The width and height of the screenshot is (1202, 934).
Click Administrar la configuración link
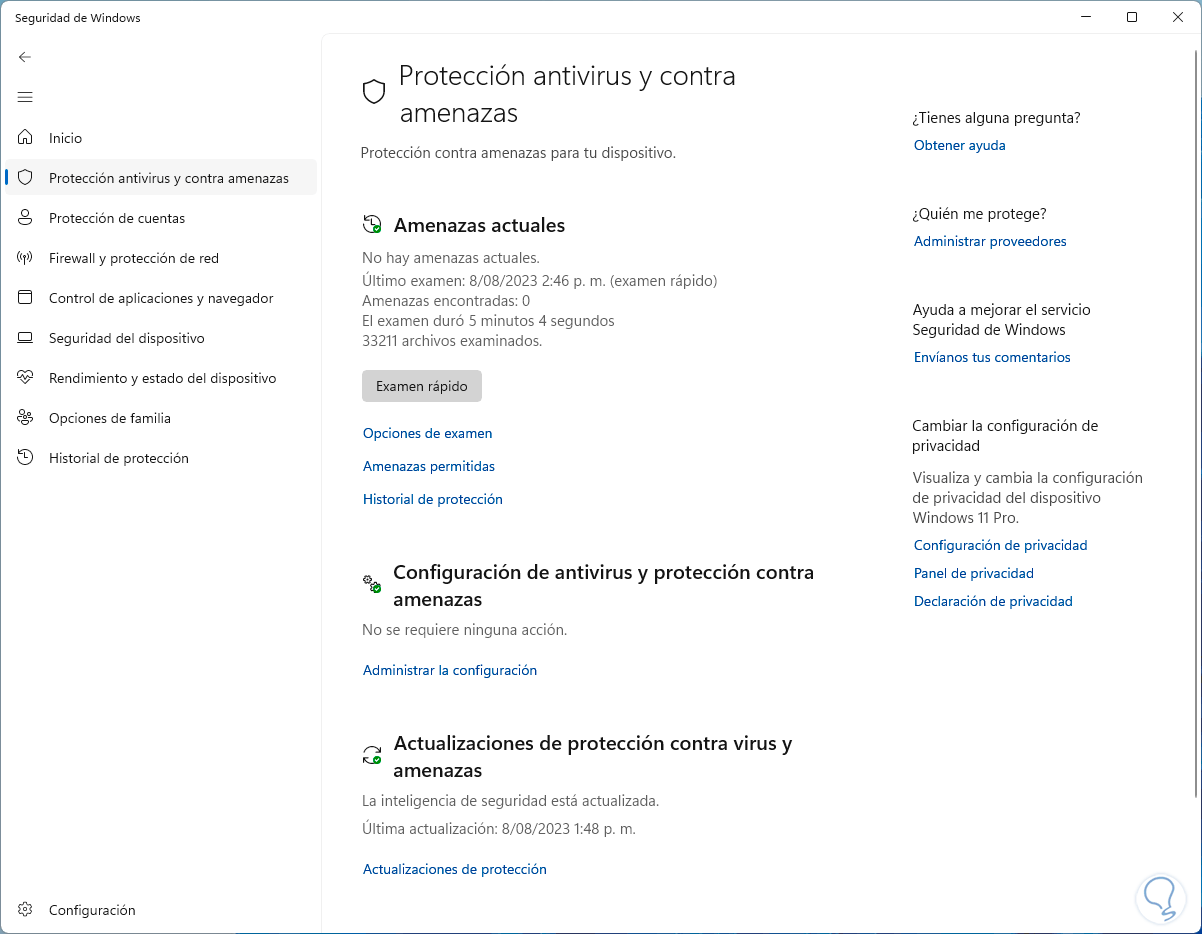449,670
